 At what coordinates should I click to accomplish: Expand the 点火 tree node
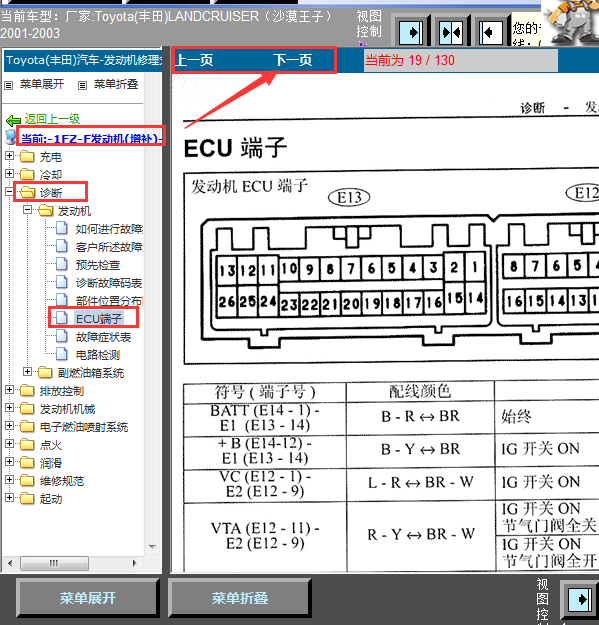click(9, 444)
